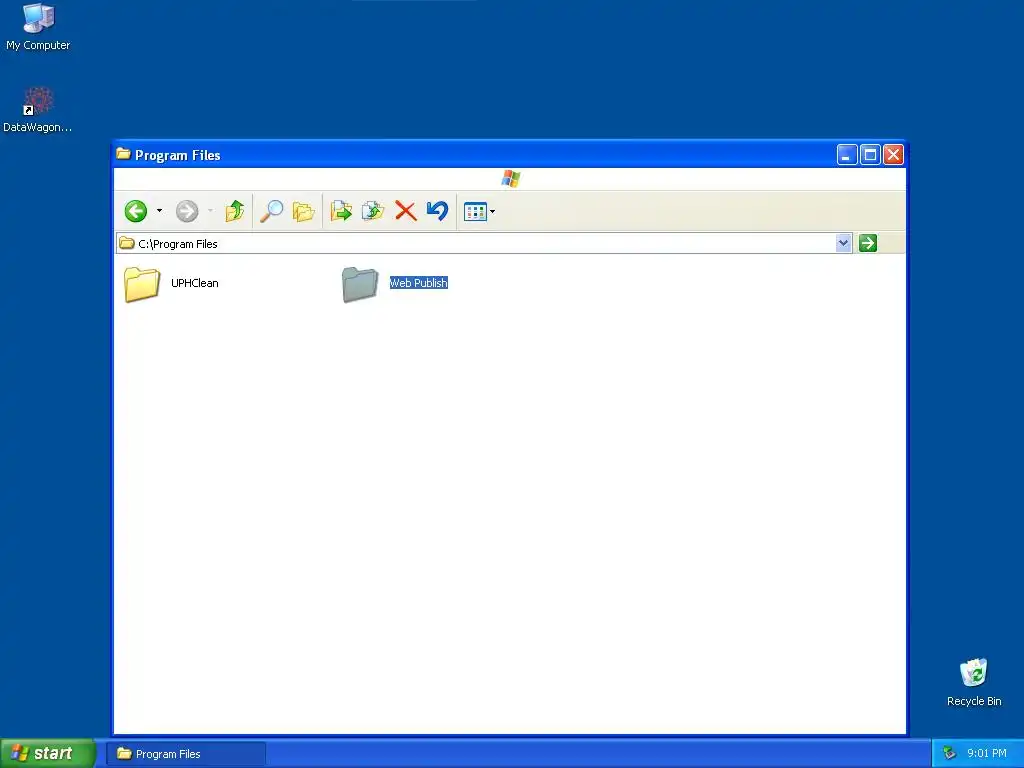Delete selection with the red X icon
Screen dimensions: 1024x768
pyautogui.click(x=406, y=211)
